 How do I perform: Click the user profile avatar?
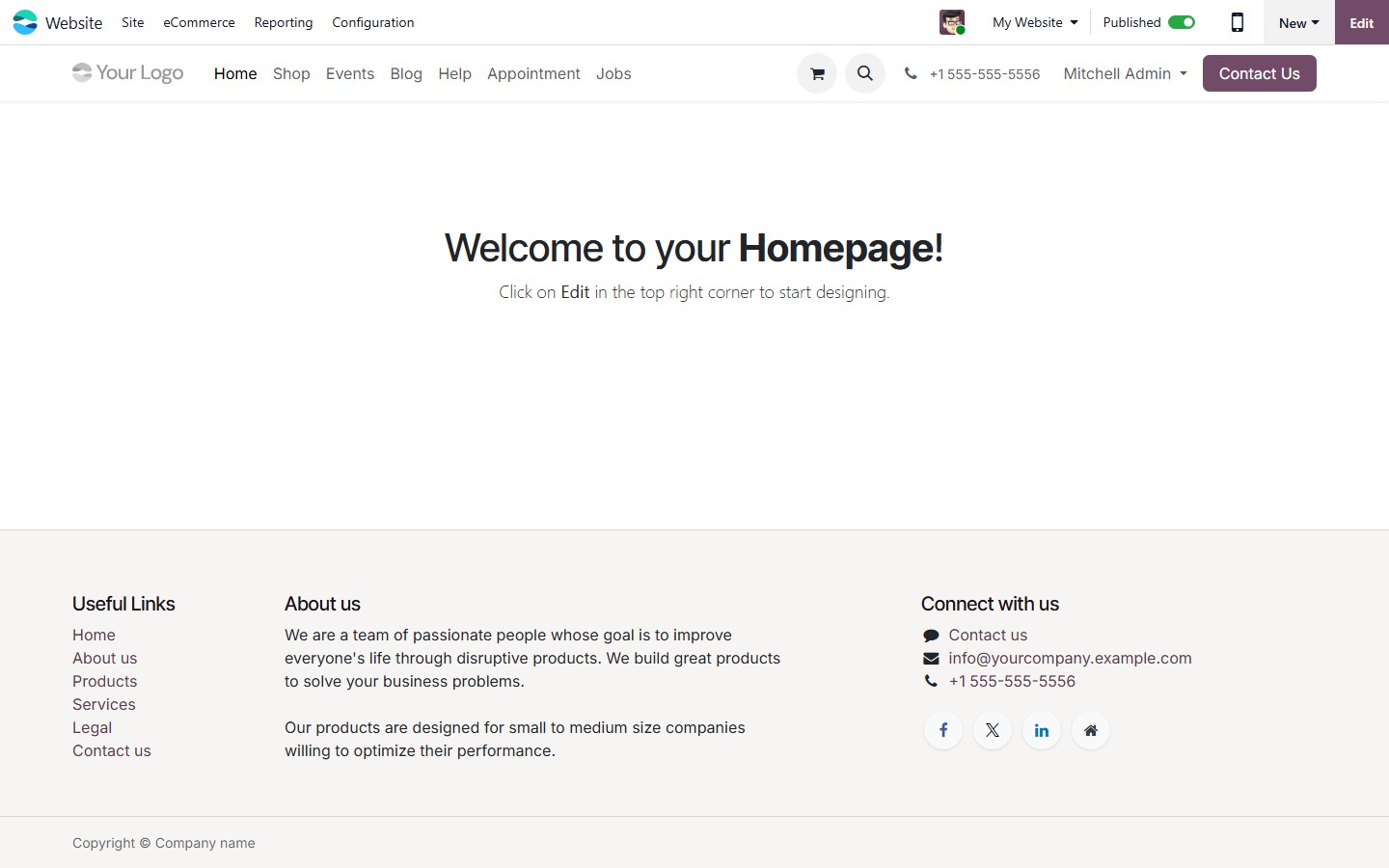click(951, 21)
